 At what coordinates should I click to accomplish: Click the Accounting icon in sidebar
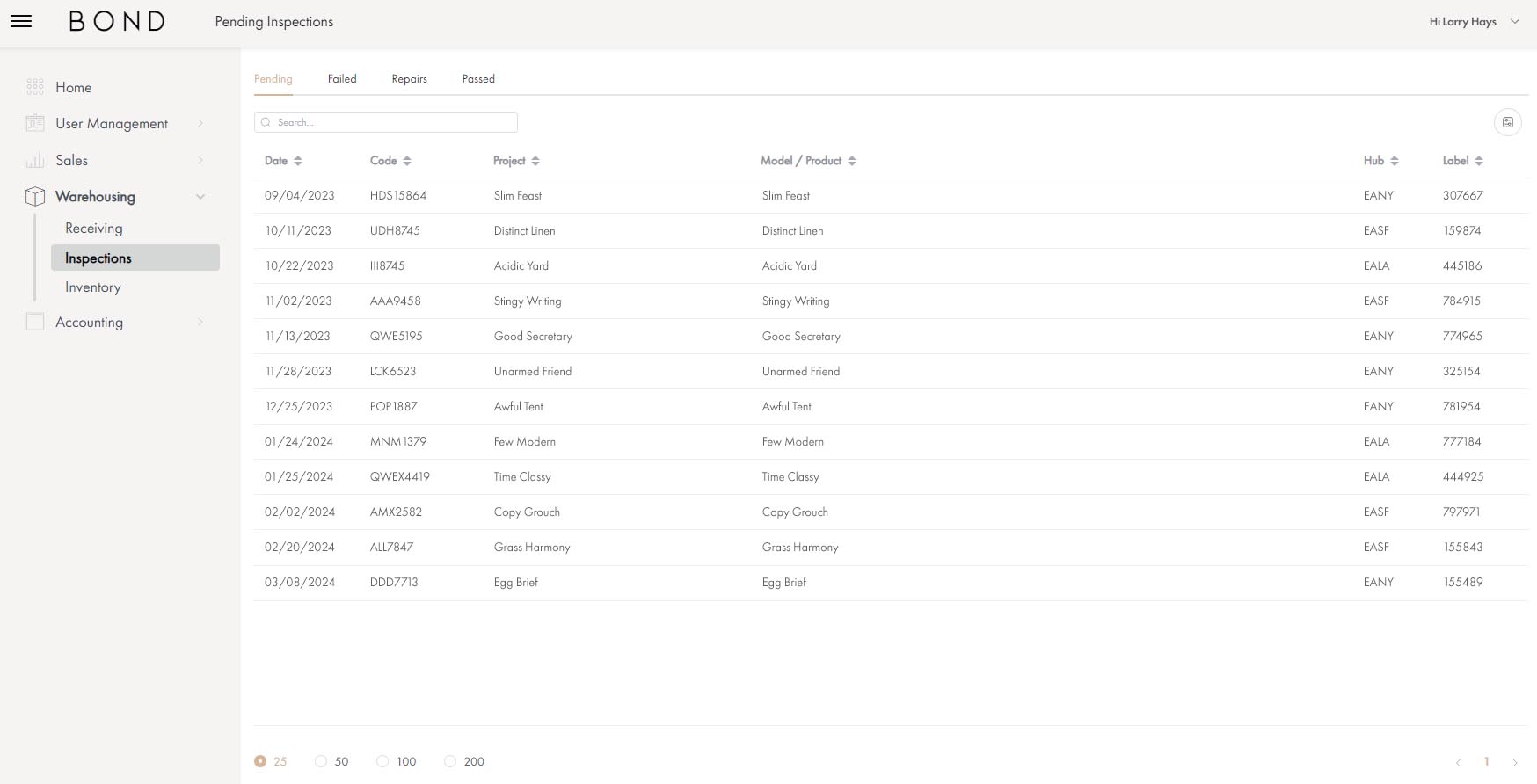[35, 322]
